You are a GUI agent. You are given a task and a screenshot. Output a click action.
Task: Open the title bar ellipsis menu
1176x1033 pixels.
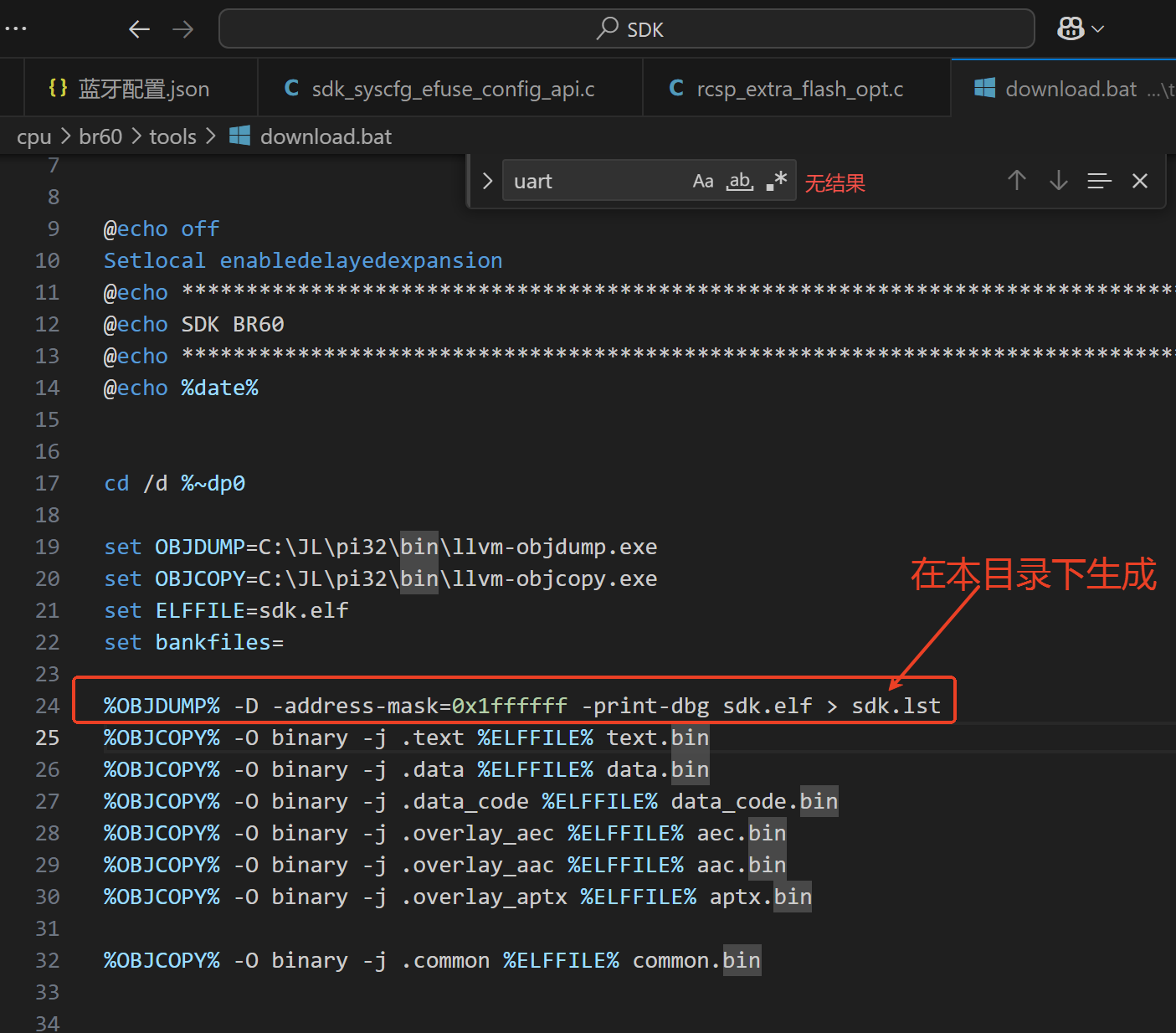pos(16,28)
